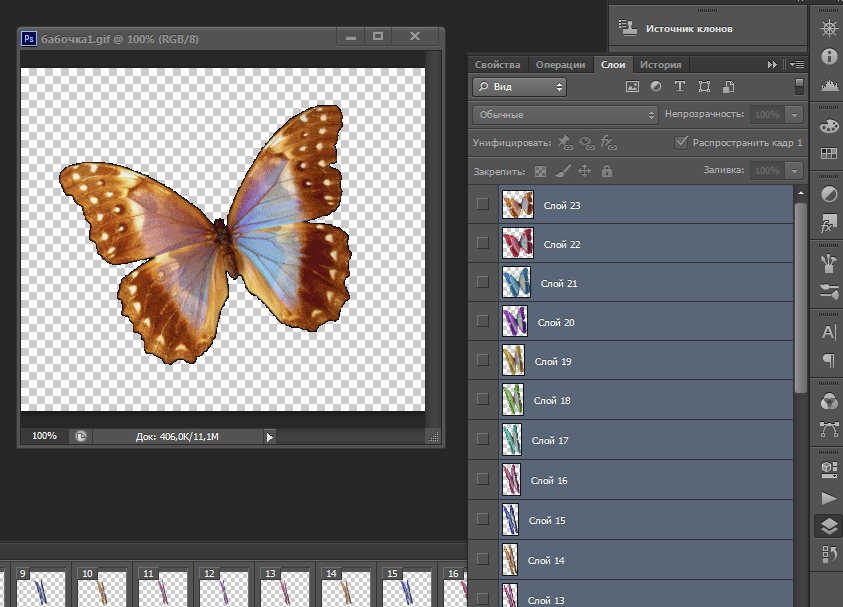Open the Info panel icon
The image size is (843, 607).
829,57
